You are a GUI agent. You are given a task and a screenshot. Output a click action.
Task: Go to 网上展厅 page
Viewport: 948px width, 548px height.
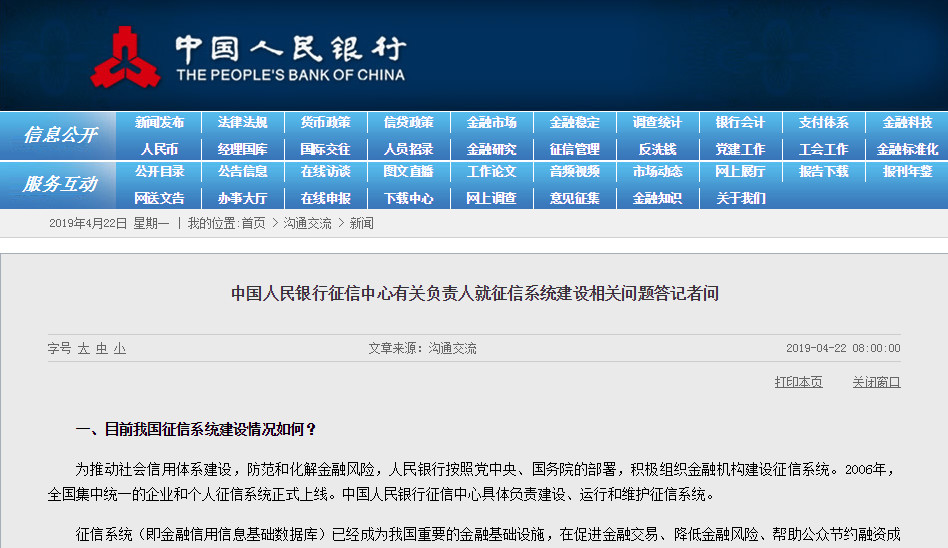(740, 171)
